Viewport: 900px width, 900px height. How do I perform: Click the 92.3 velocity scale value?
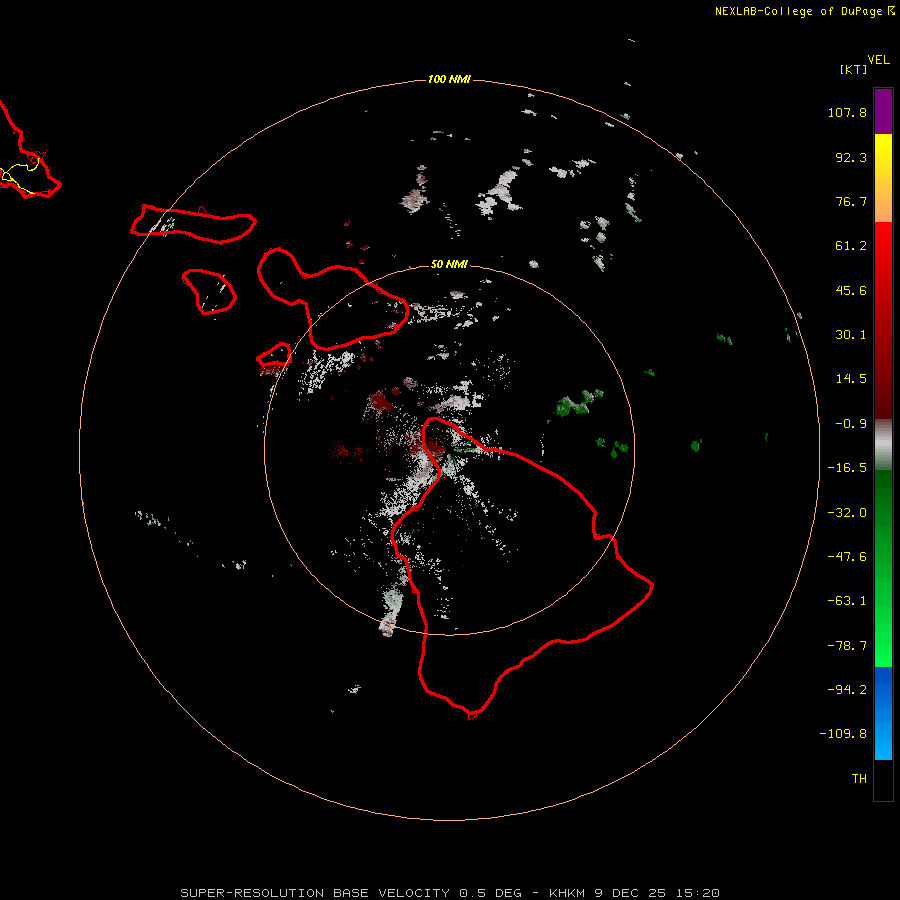click(851, 157)
